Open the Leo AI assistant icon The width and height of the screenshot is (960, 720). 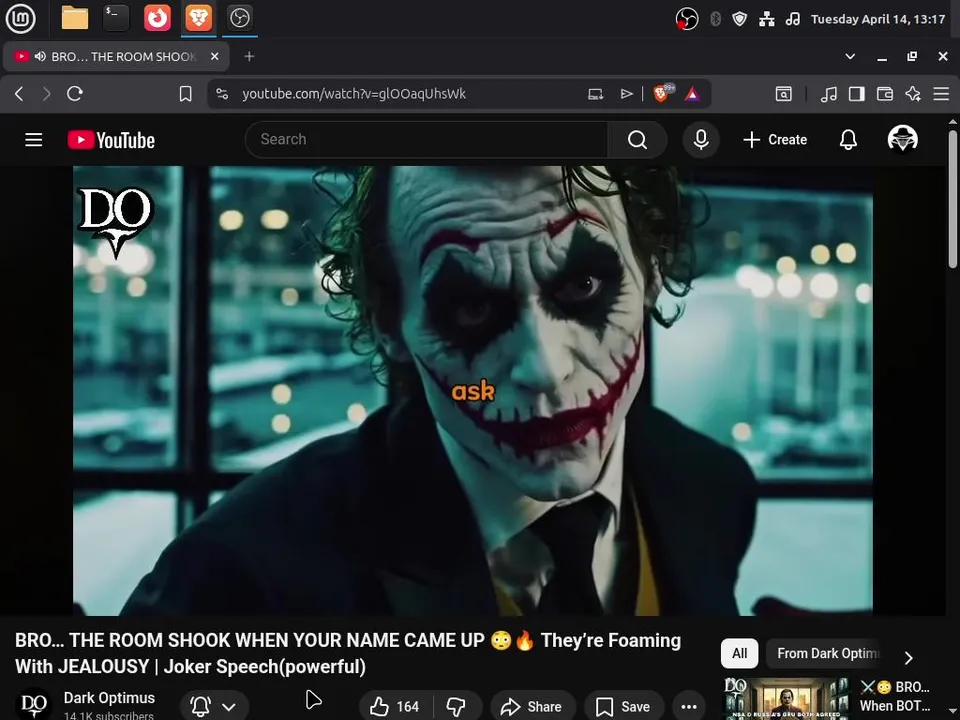coord(913,94)
